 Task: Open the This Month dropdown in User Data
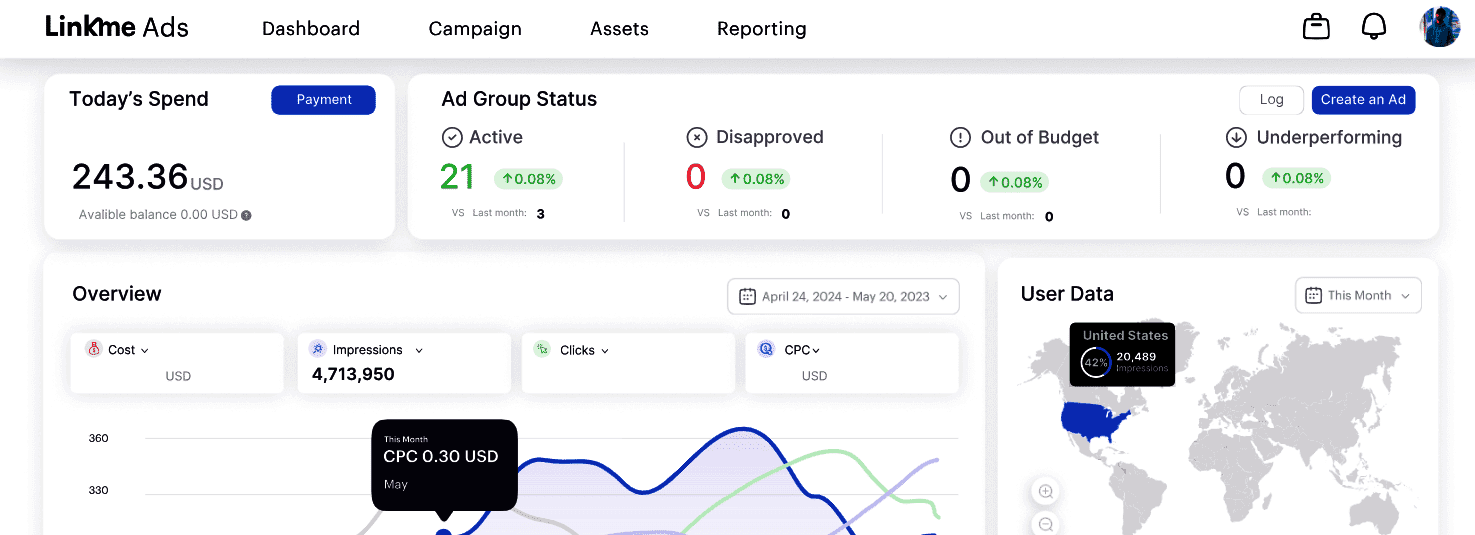tap(1358, 295)
